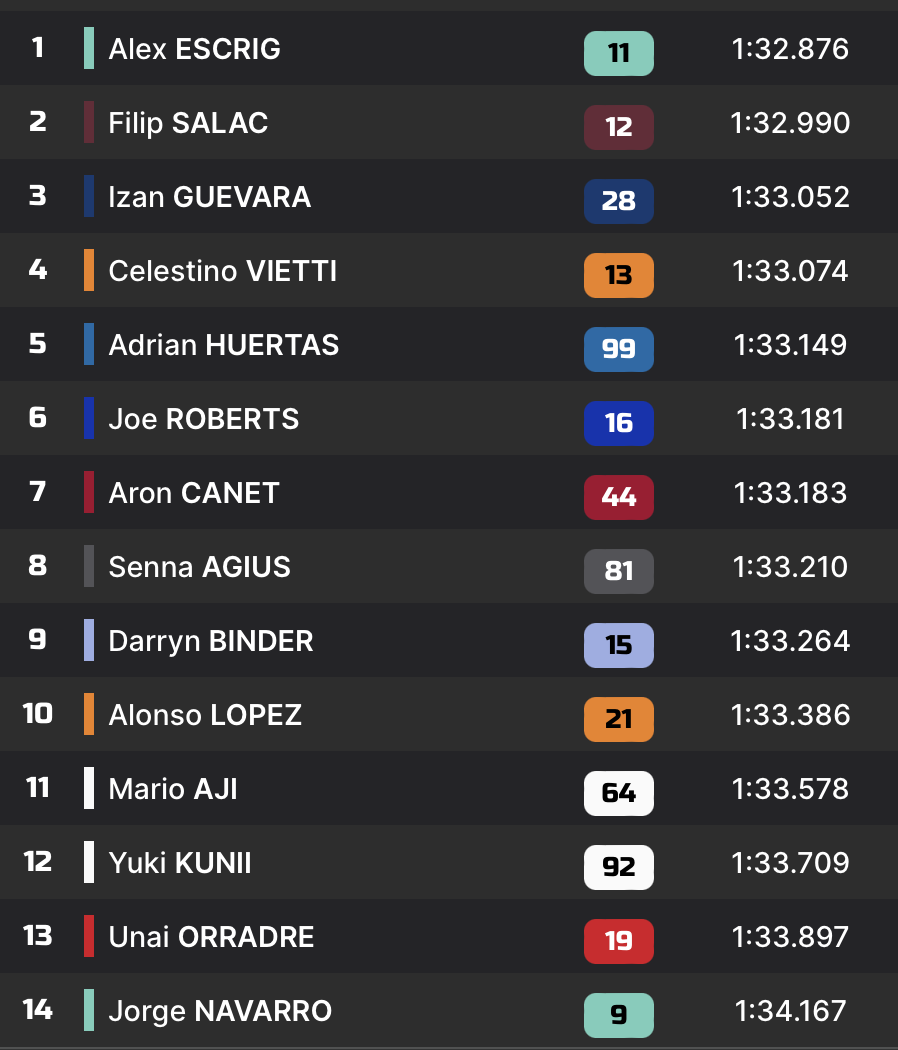Click the orange color bar beside Alonso LOPEZ
Viewport: 898px width, 1050px height.
89,715
